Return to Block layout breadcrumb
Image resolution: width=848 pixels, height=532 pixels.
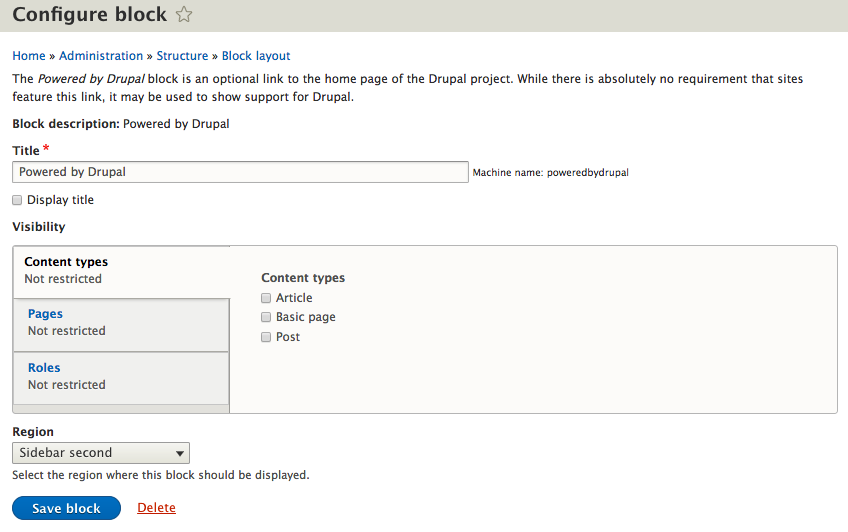click(256, 56)
